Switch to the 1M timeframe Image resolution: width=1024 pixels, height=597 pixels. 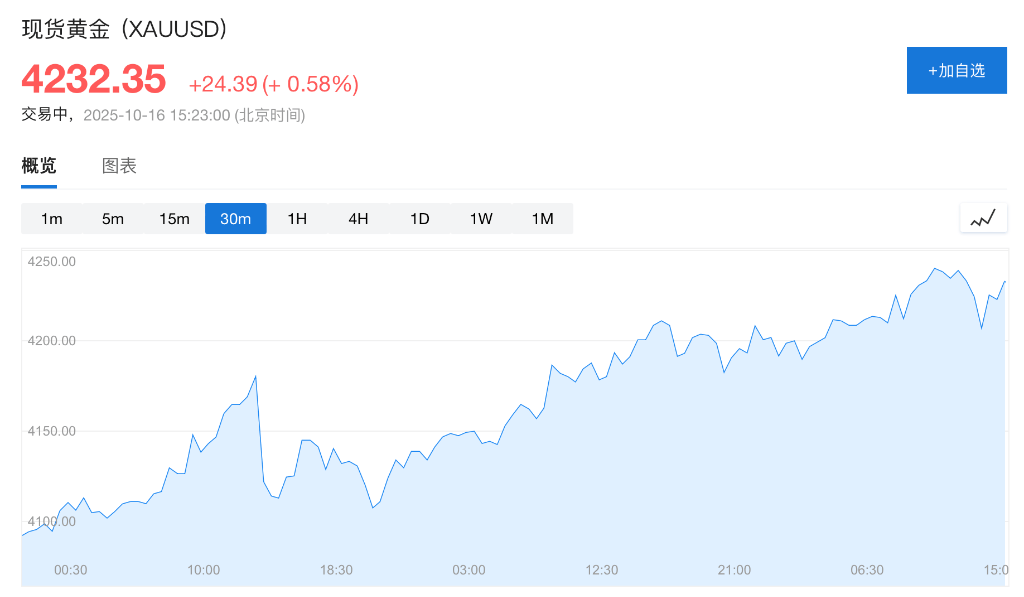click(x=542, y=218)
